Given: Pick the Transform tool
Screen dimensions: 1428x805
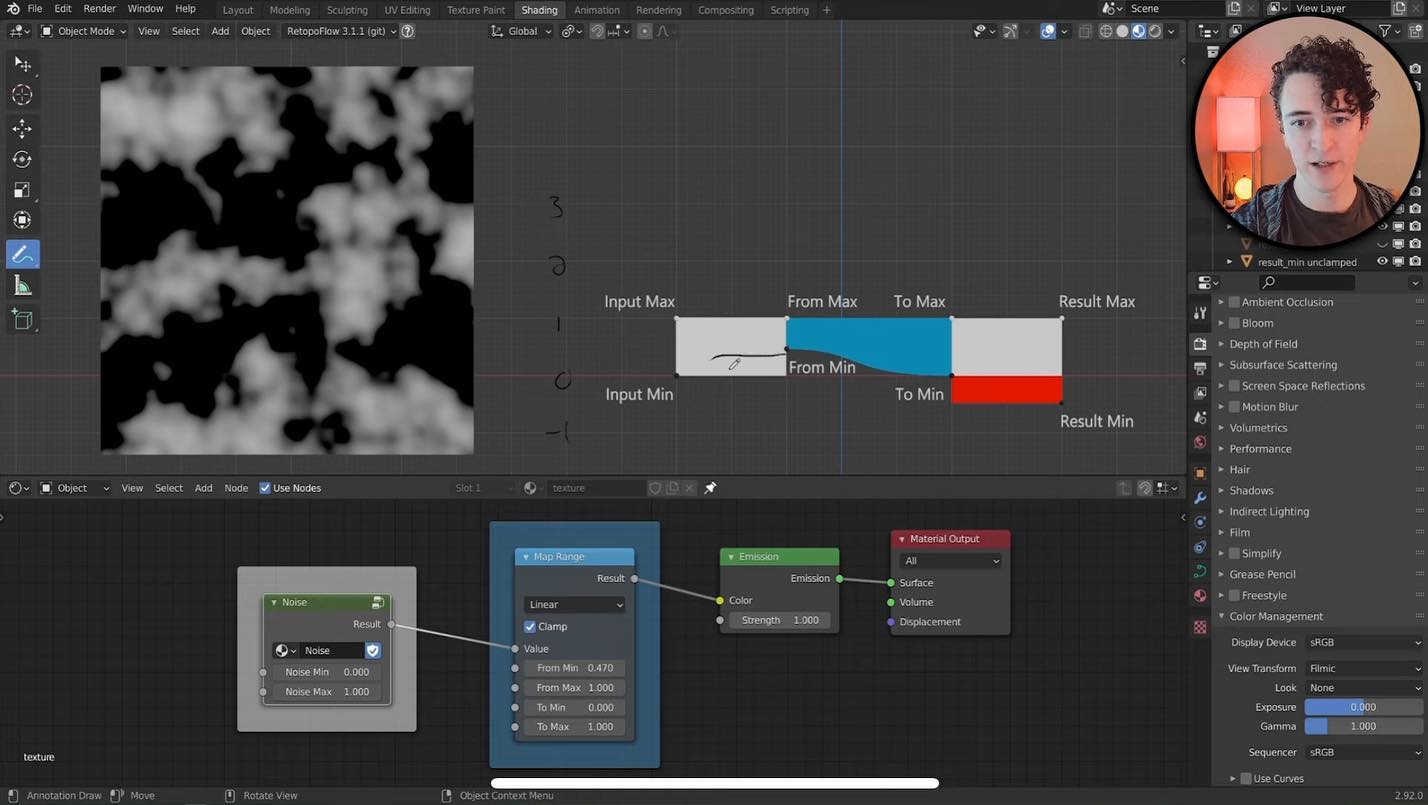Looking at the screenshot, I should pyautogui.click(x=22, y=220).
